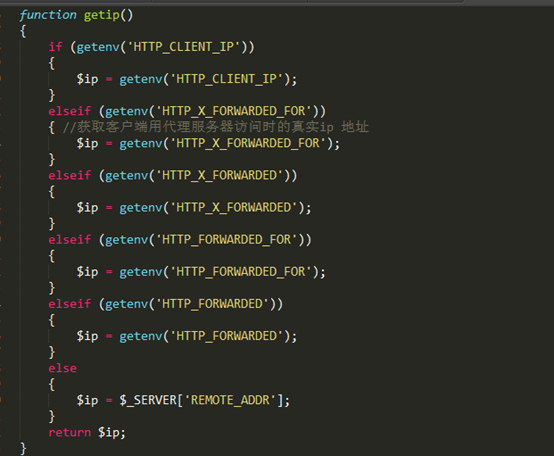Click $ip in the 'HTTP_FORWARDED' assignment line
The height and width of the screenshot is (456, 554).
87,336
